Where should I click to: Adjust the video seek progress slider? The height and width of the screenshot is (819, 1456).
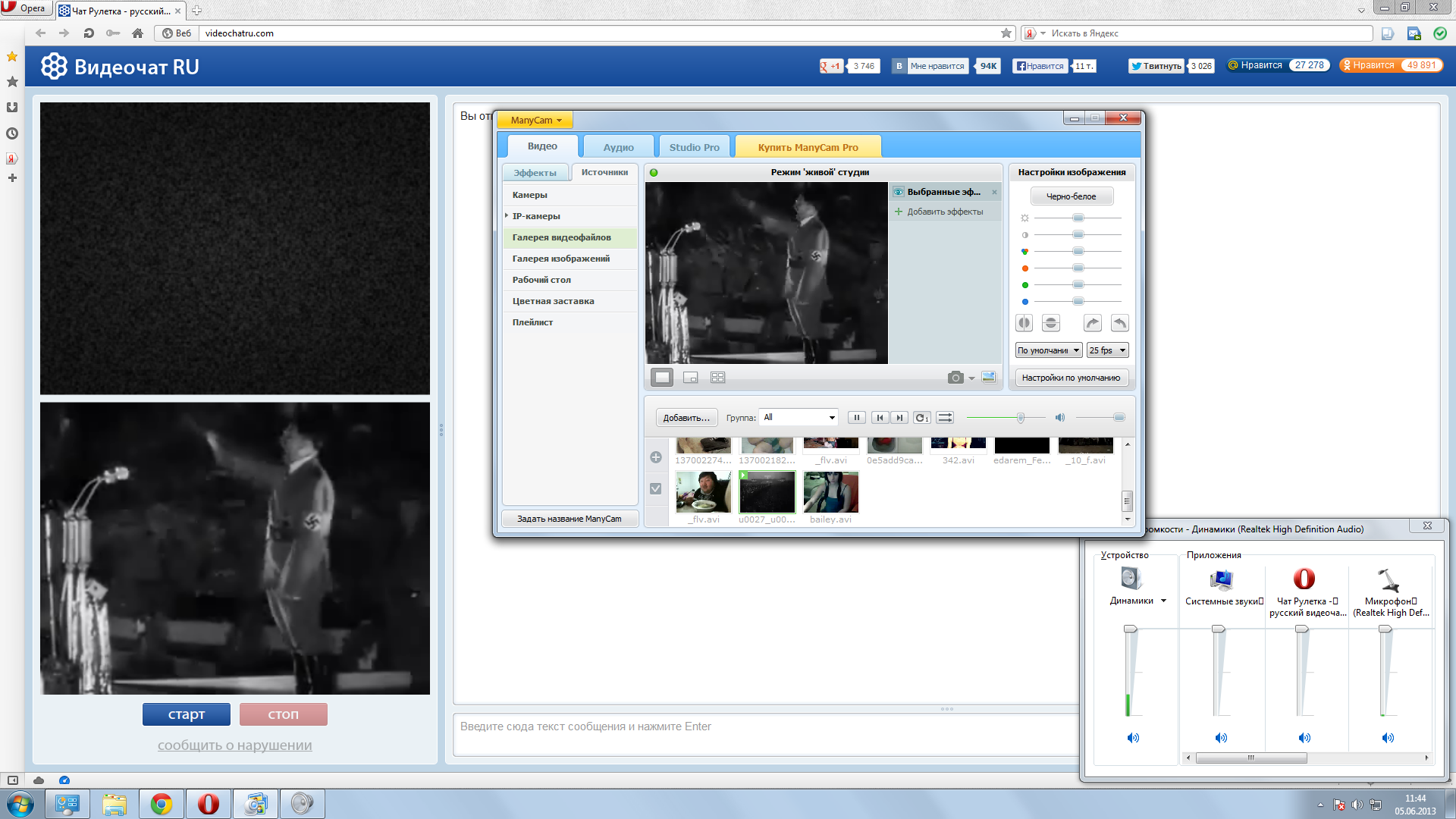click(1006, 418)
